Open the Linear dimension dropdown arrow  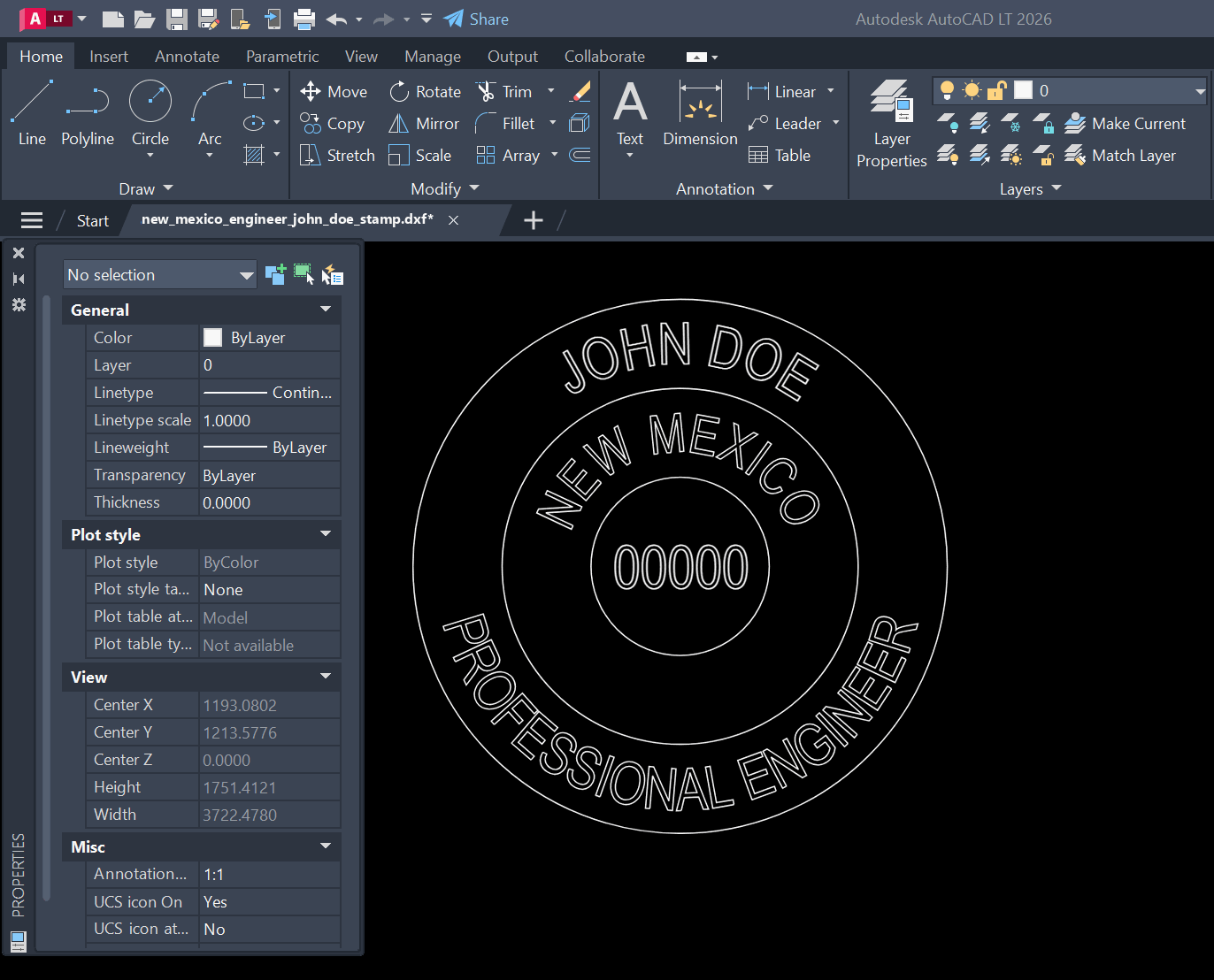coord(831,91)
